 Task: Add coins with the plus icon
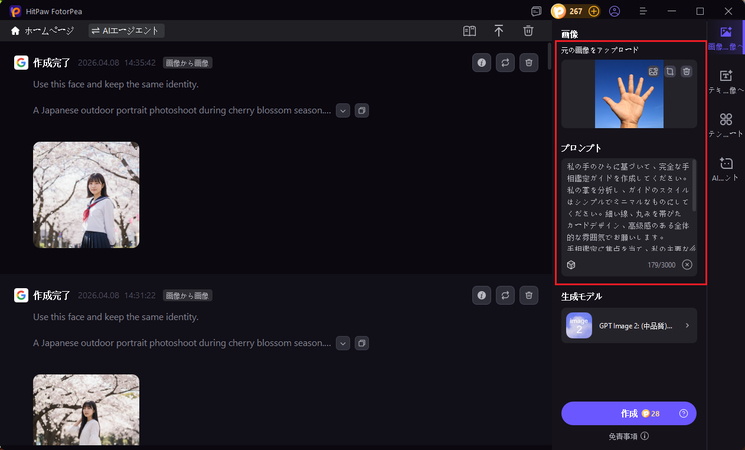click(593, 11)
